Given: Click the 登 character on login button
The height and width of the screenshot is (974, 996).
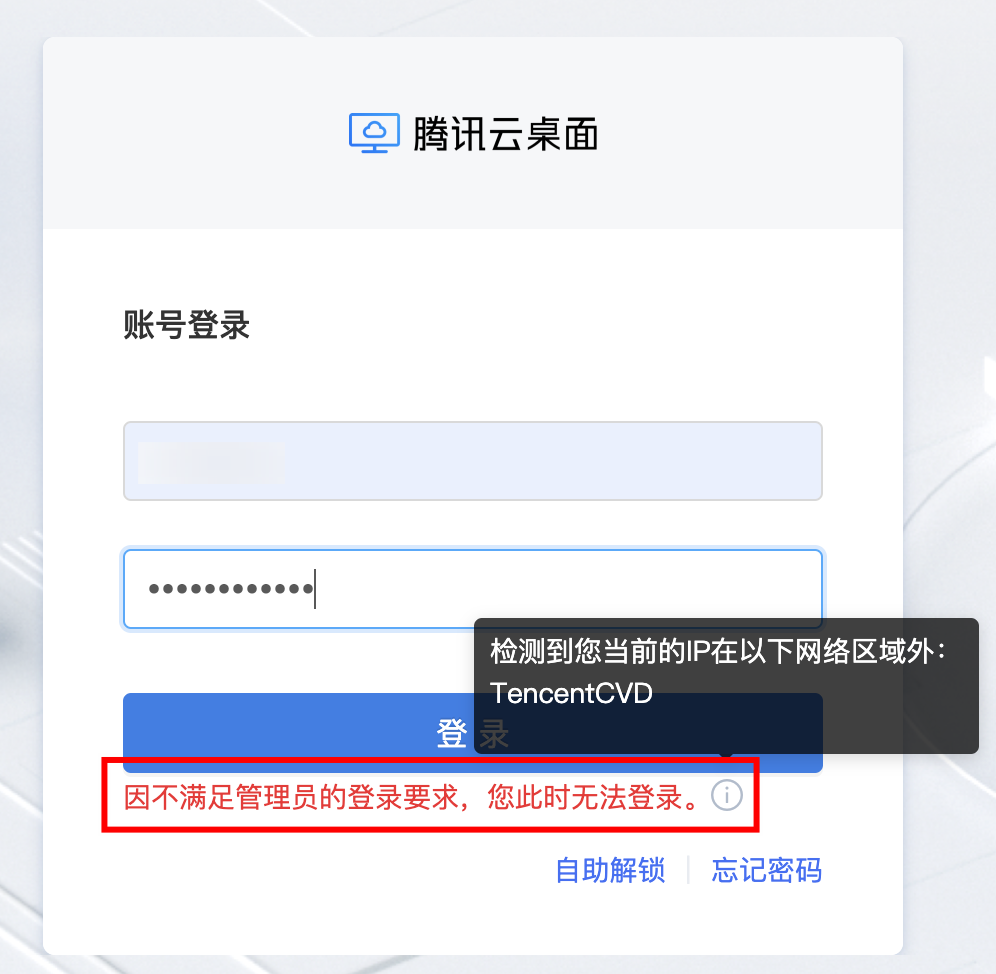Looking at the screenshot, I should pyautogui.click(x=452, y=733).
